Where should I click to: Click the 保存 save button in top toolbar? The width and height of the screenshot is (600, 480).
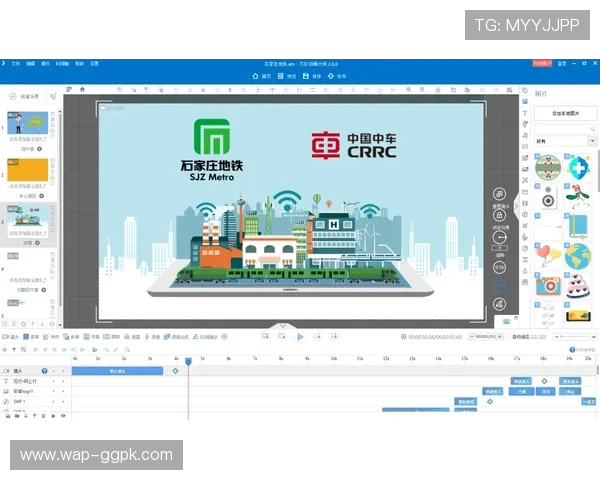pyautogui.click(x=314, y=76)
